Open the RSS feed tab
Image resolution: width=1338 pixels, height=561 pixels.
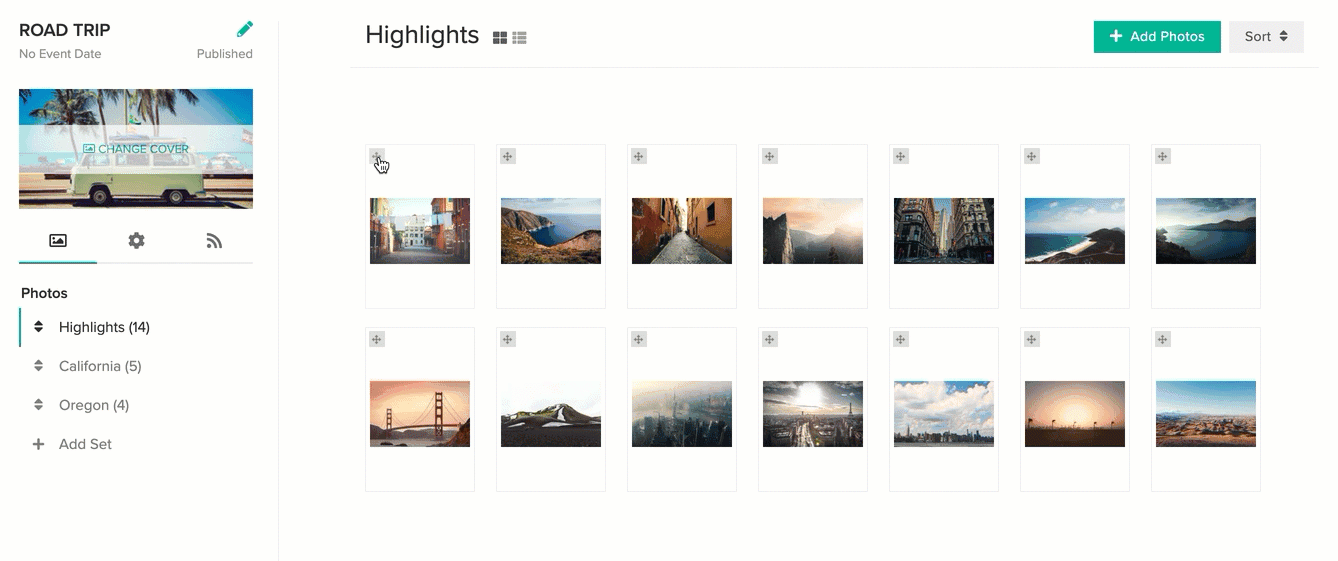[x=214, y=240]
